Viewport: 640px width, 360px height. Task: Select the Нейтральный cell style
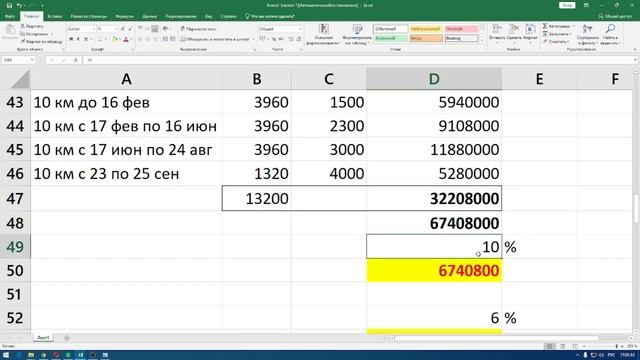(x=426, y=29)
